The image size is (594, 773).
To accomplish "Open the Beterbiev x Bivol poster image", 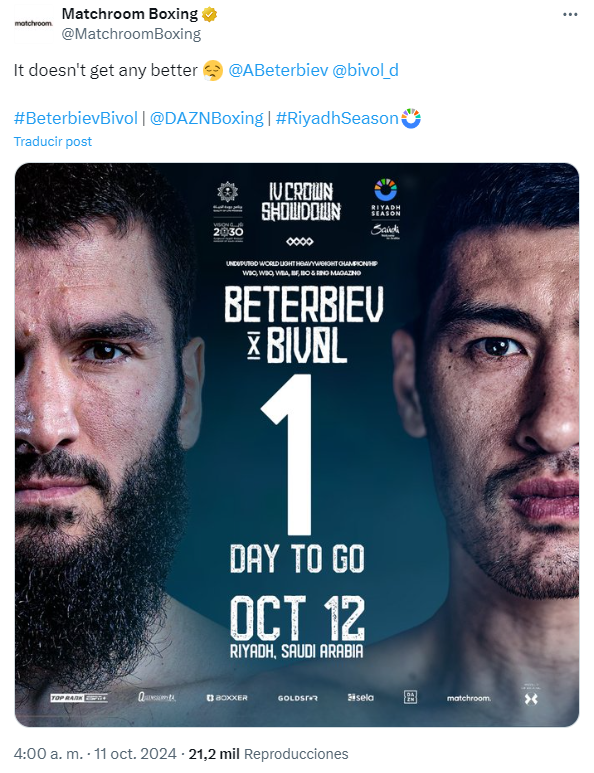I will [297, 445].
